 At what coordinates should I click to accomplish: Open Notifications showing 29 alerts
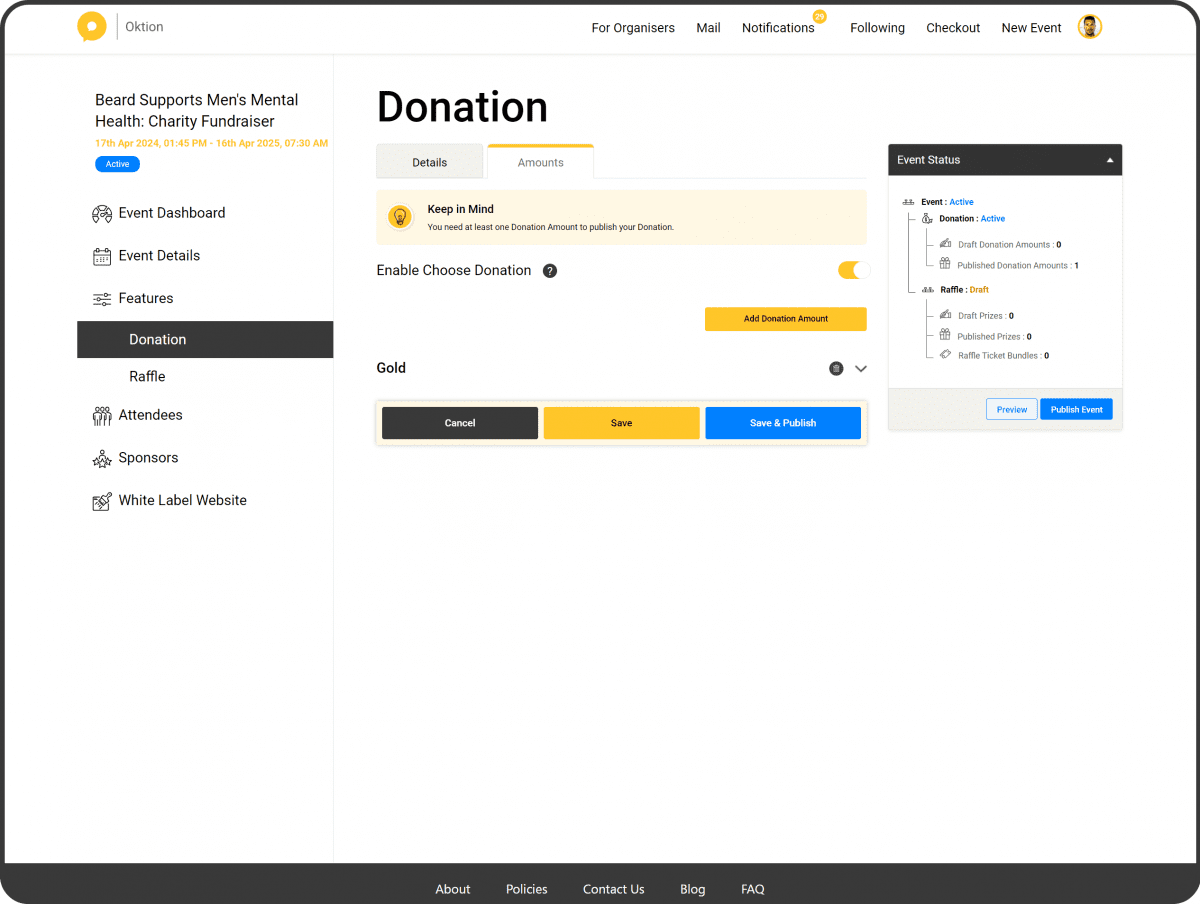tap(778, 28)
